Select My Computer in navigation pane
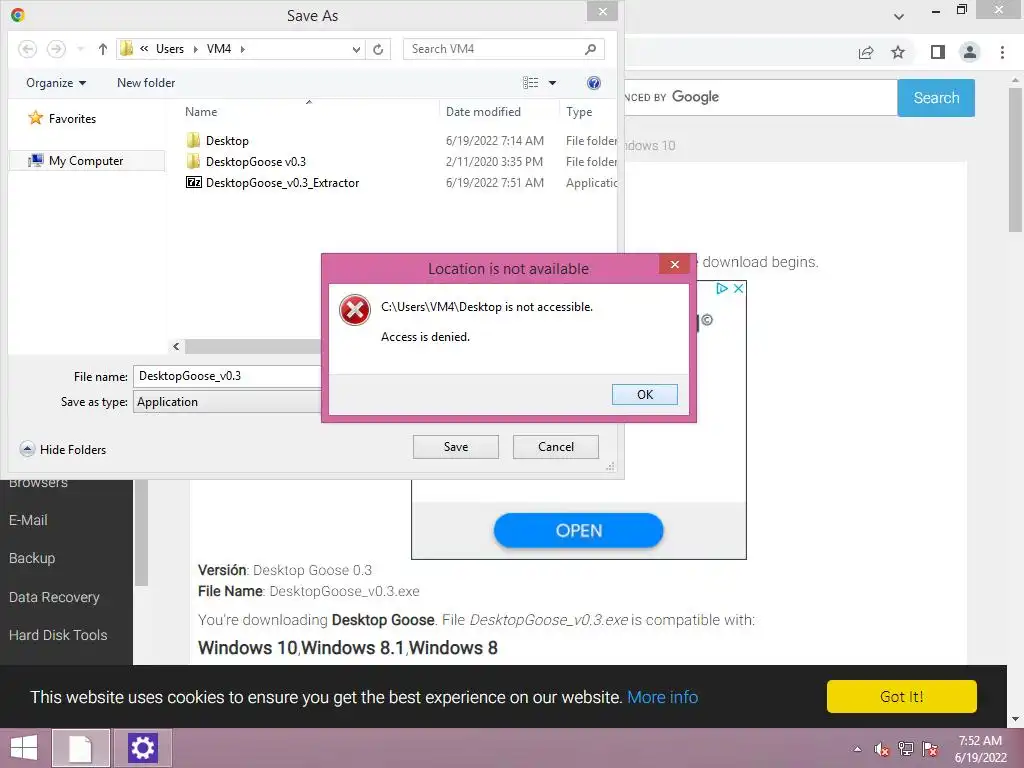Screen dimensions: 1024x768 click(x=86, y=161)
